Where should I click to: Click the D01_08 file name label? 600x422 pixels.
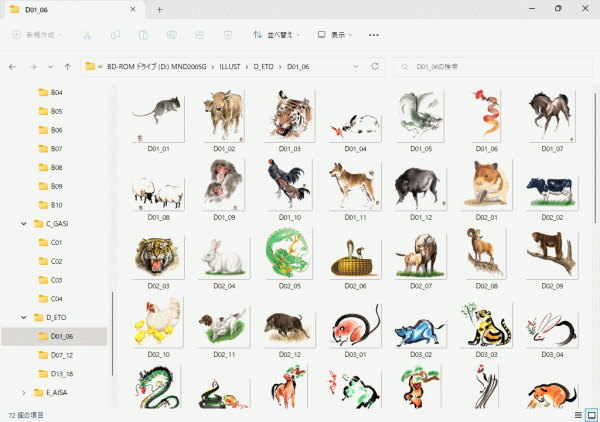158,217
